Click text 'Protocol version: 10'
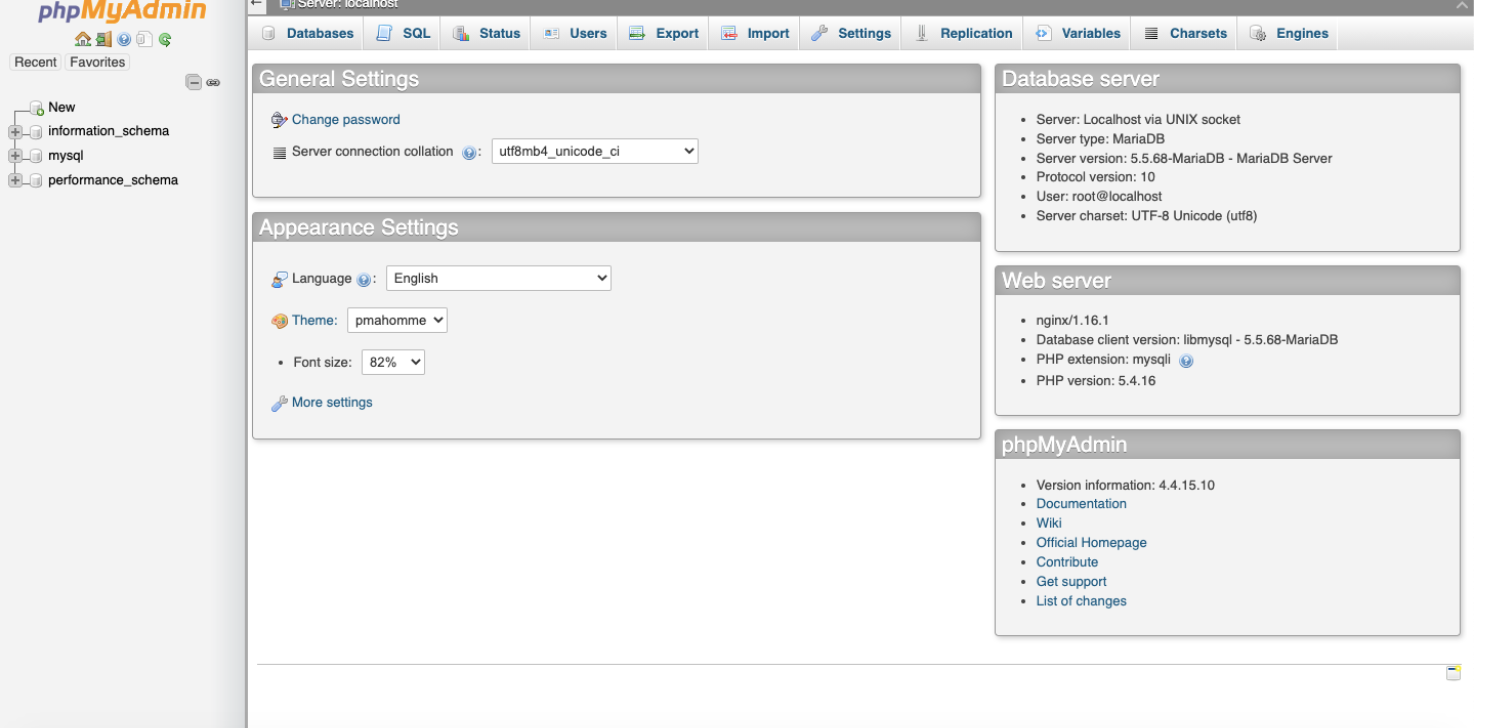Screen dimensions: 1487x728 point(1095,177)
